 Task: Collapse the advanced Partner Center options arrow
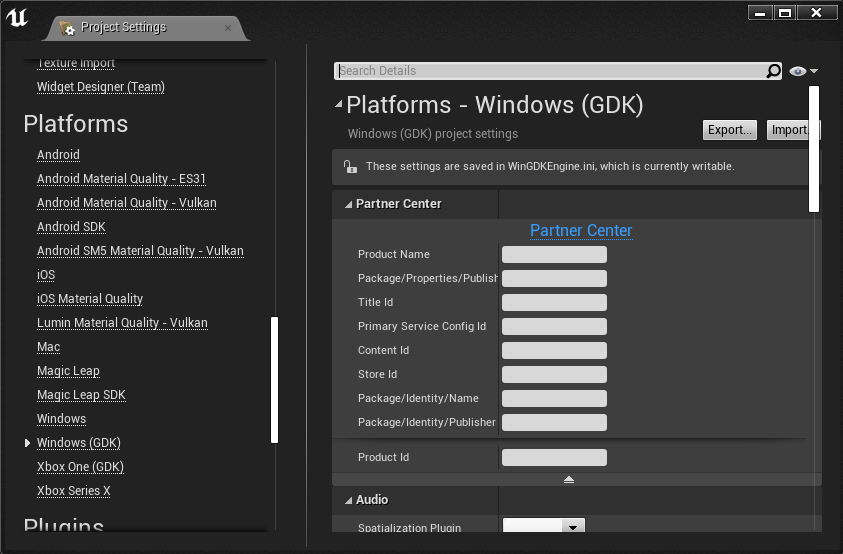pos(569,479)
